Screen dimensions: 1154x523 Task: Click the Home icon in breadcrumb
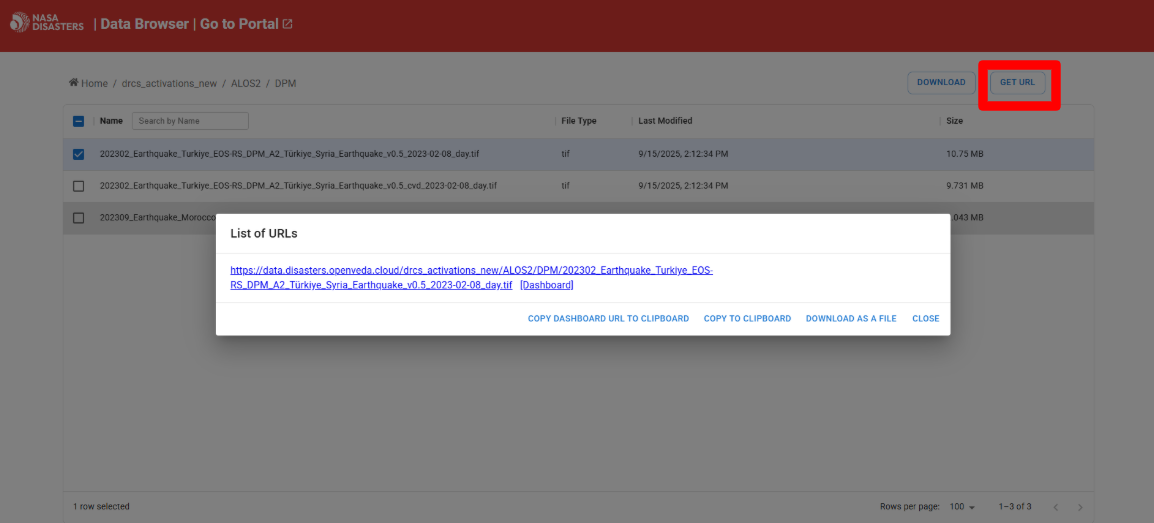coord(73,83)
